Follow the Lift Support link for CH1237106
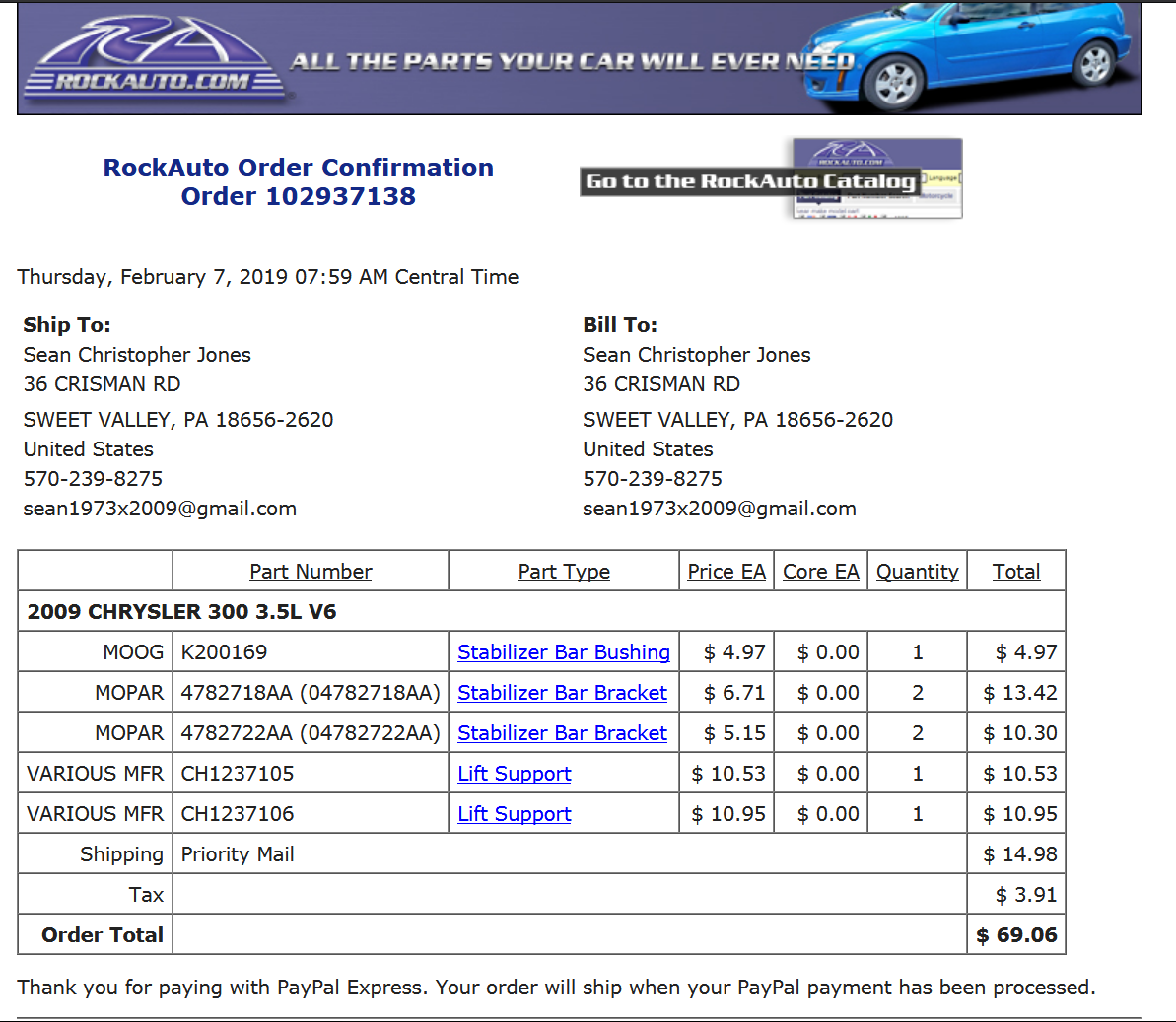Image resolution: width=1176 pixels, height=1022 pixels. point(514,814)
